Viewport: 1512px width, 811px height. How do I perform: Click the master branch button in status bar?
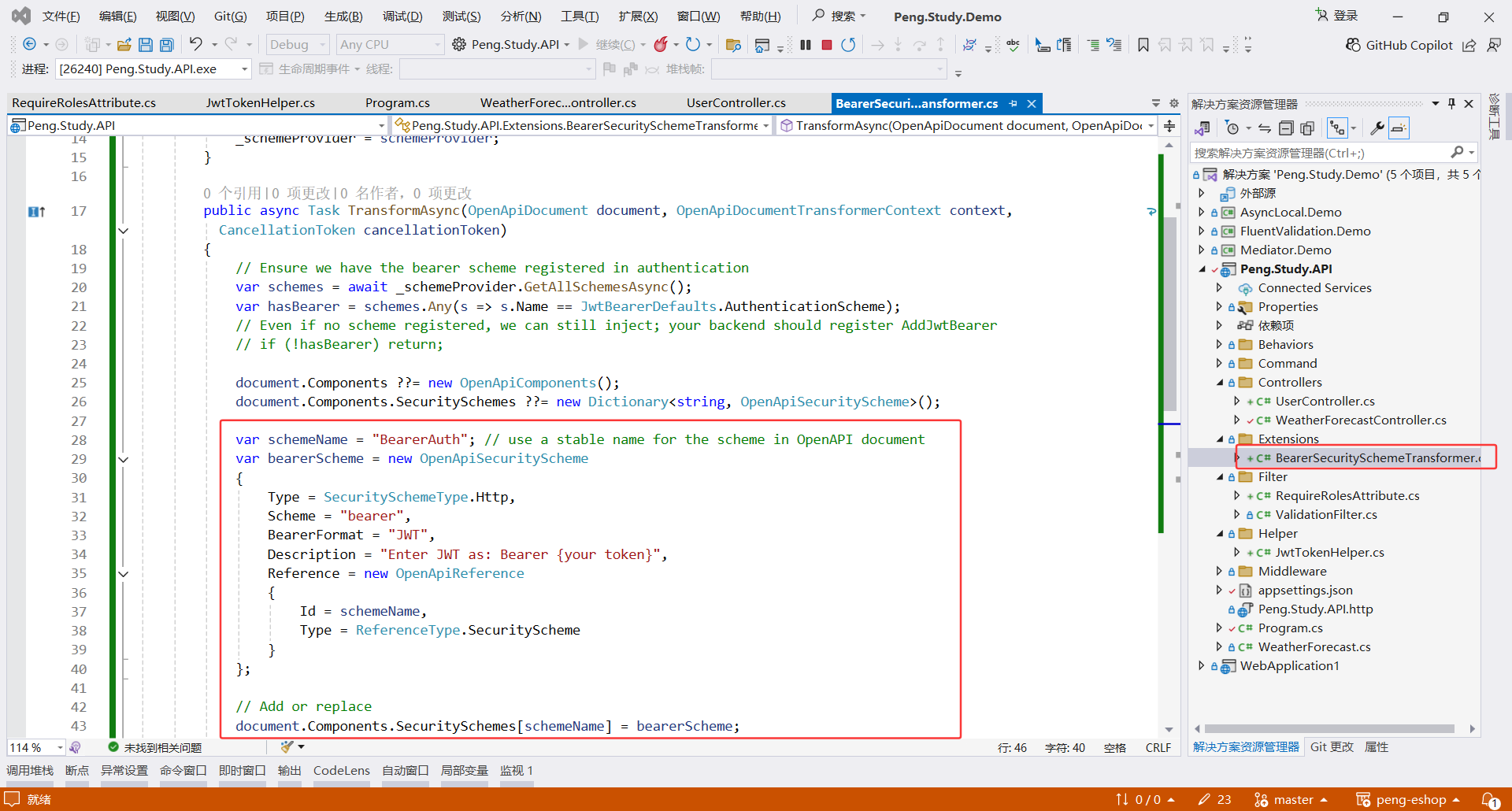pyautogui.click(x=1290, y=800)
